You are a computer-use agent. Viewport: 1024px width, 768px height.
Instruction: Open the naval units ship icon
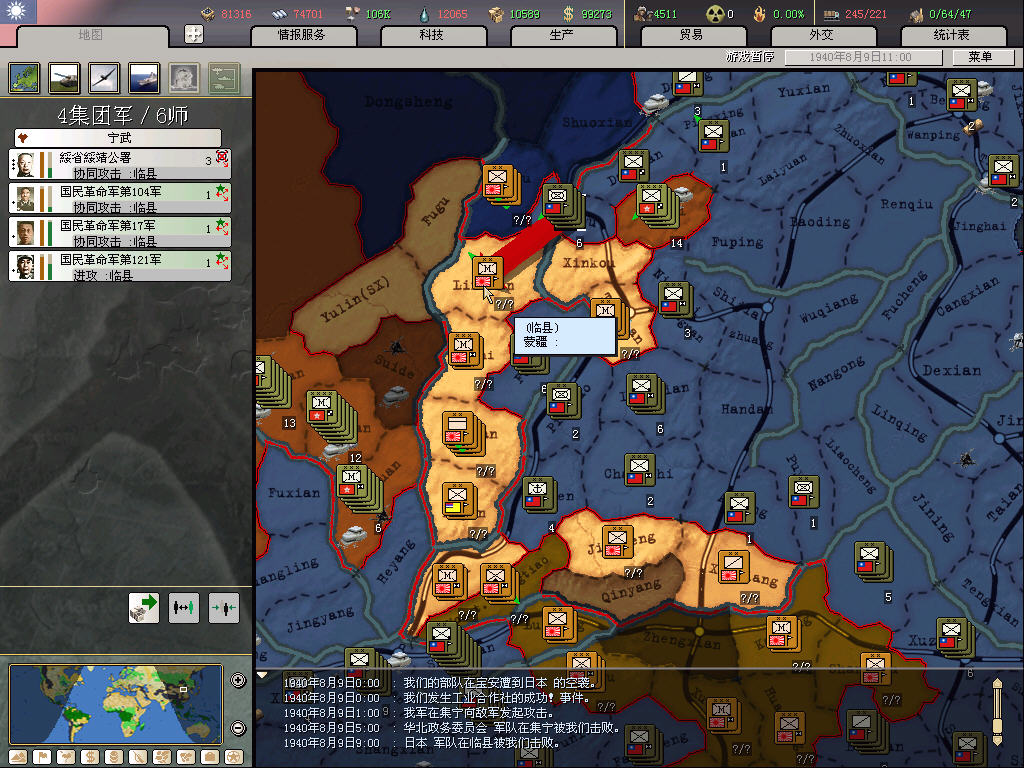[145, 77]
